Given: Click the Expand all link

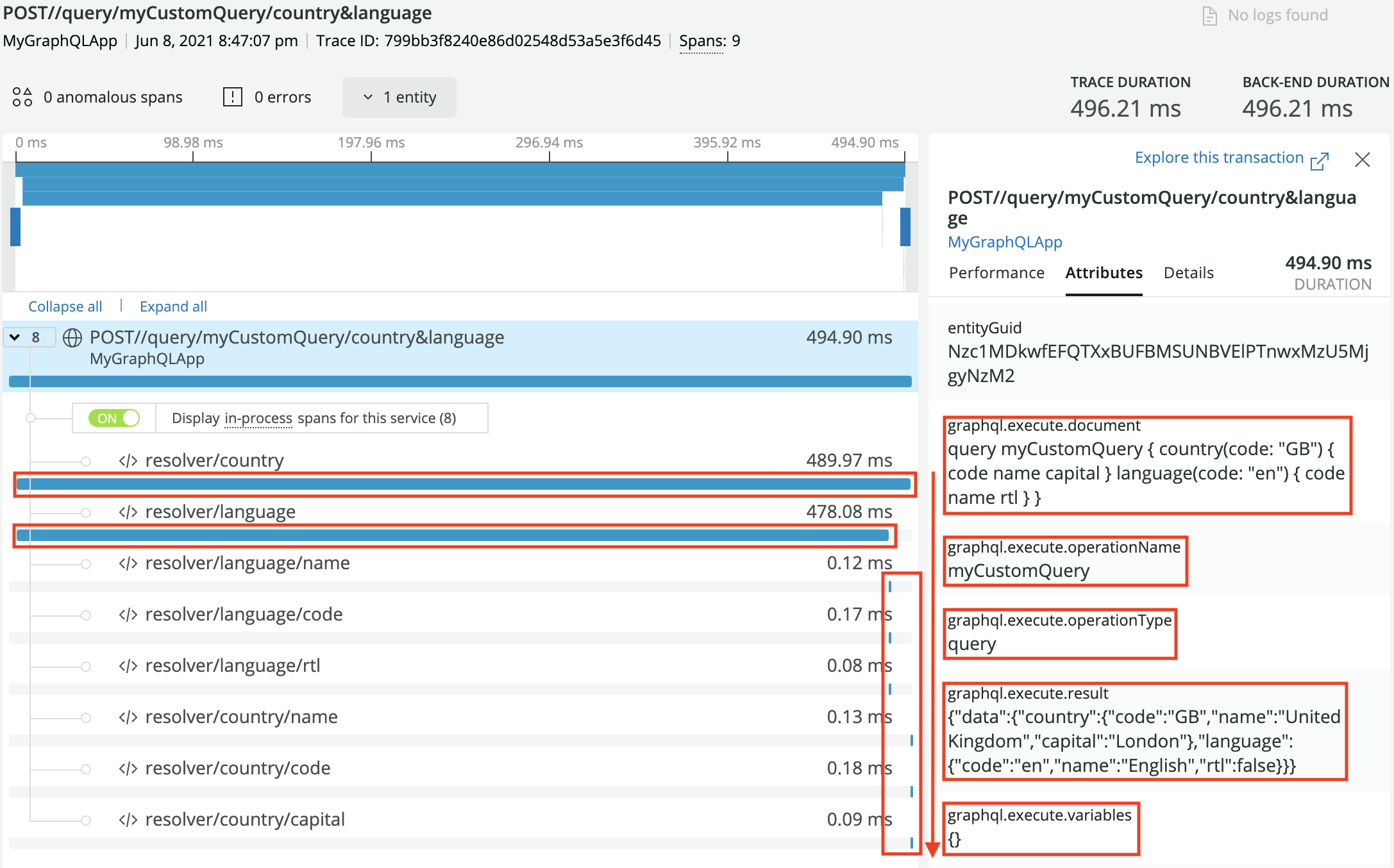Looking at the screenshot, I should click(x=173, y=306).
